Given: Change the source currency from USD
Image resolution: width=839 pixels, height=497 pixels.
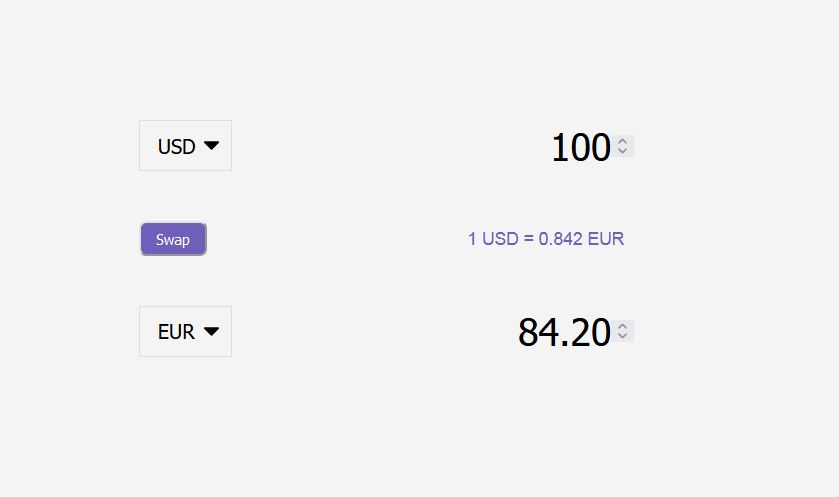Looking at the screenshot, I should (x=186, y=146).
